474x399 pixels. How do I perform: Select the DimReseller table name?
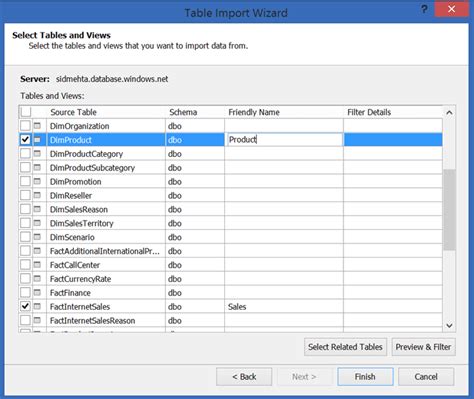coord(71,196)
